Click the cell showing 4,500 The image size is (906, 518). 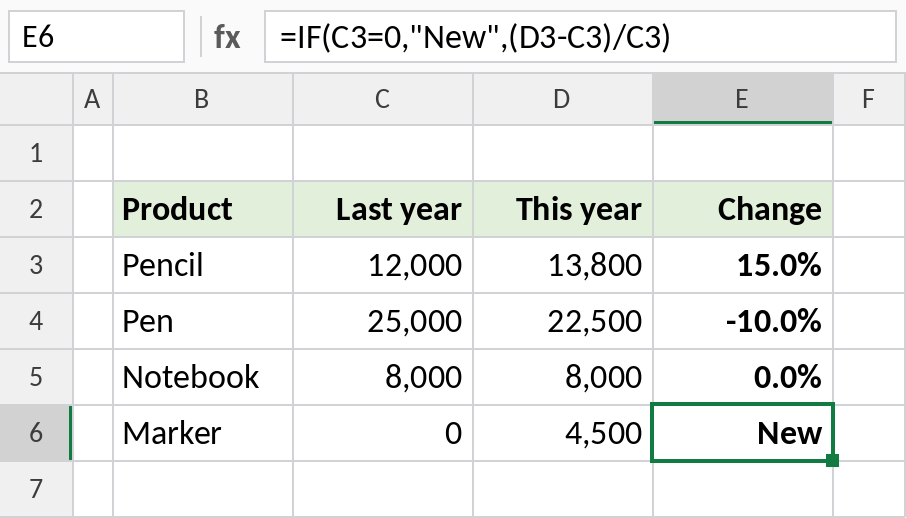563,433
